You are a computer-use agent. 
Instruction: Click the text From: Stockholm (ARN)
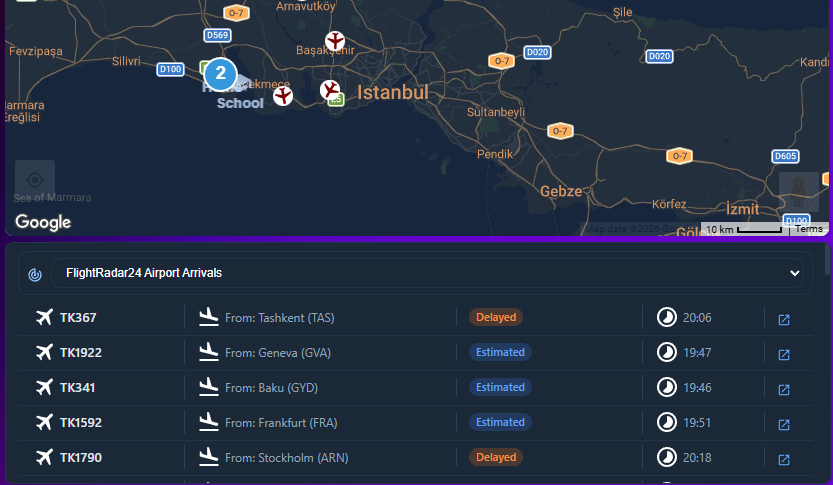[287, 458]
